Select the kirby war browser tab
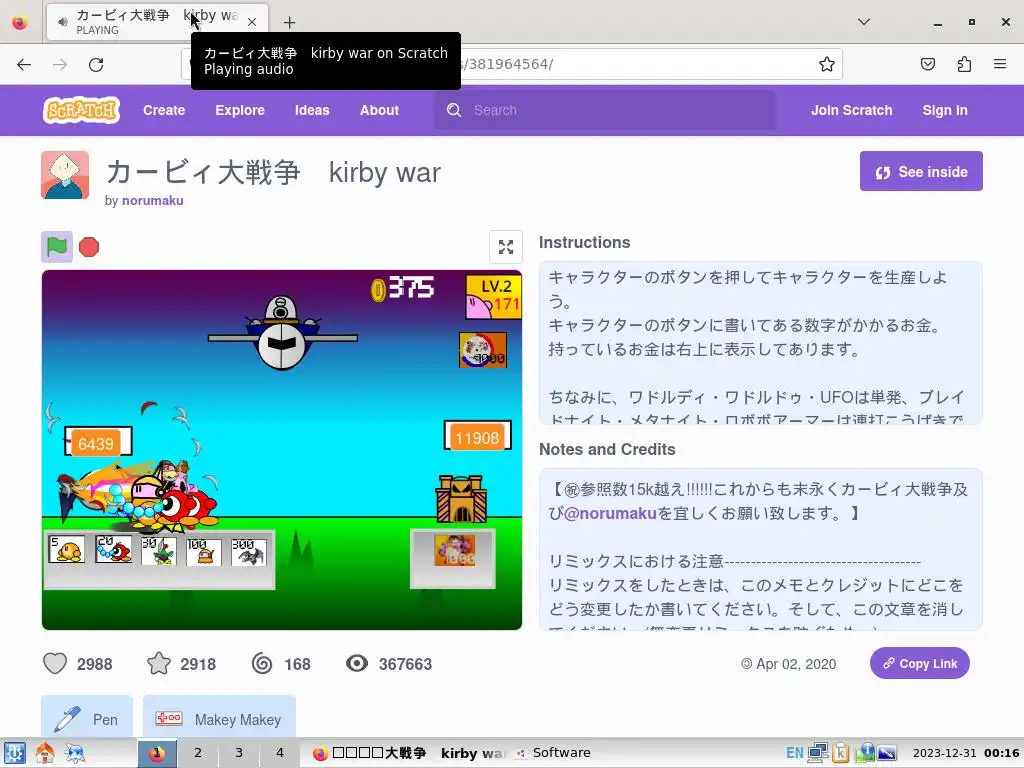Image resolution: width=1024 pixels, height=768 pixels. click(x=157, y=22)
